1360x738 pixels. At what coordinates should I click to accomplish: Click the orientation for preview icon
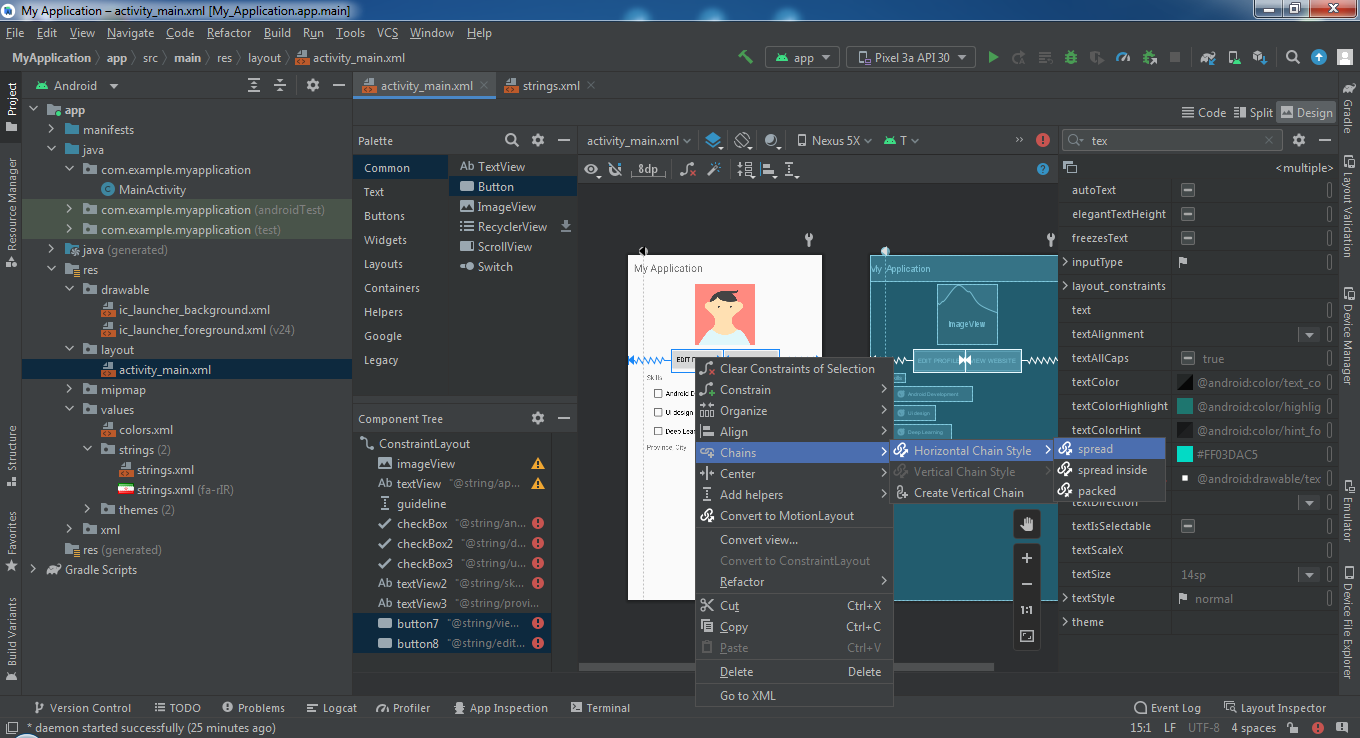tap(743, 140)
